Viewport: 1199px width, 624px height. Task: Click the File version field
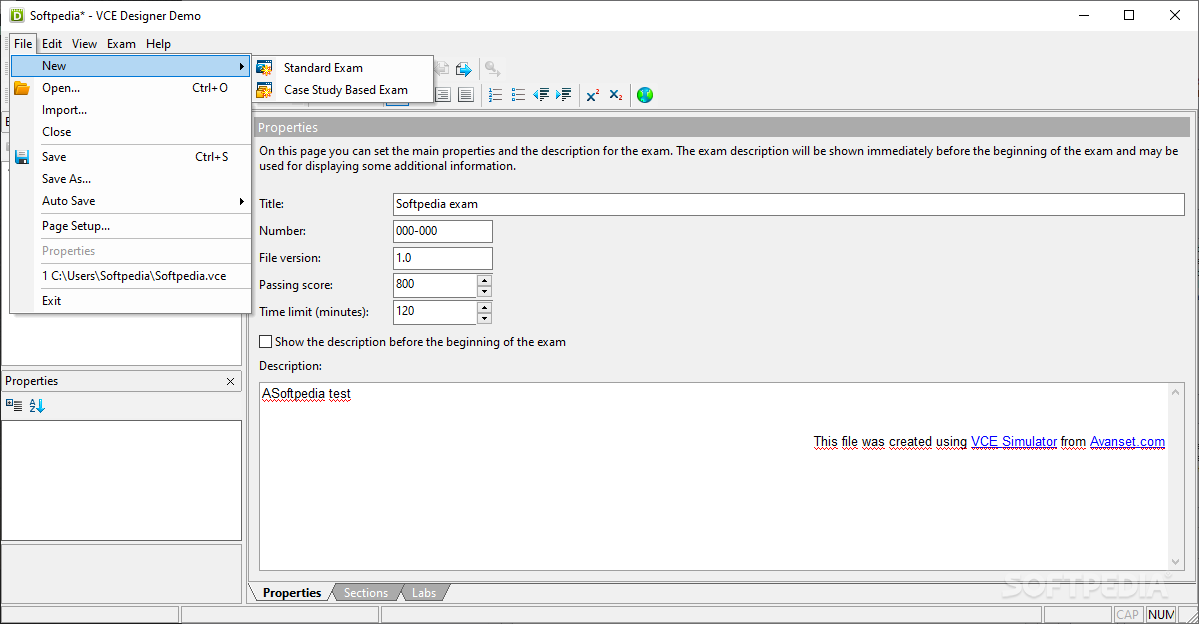[443, 258]
